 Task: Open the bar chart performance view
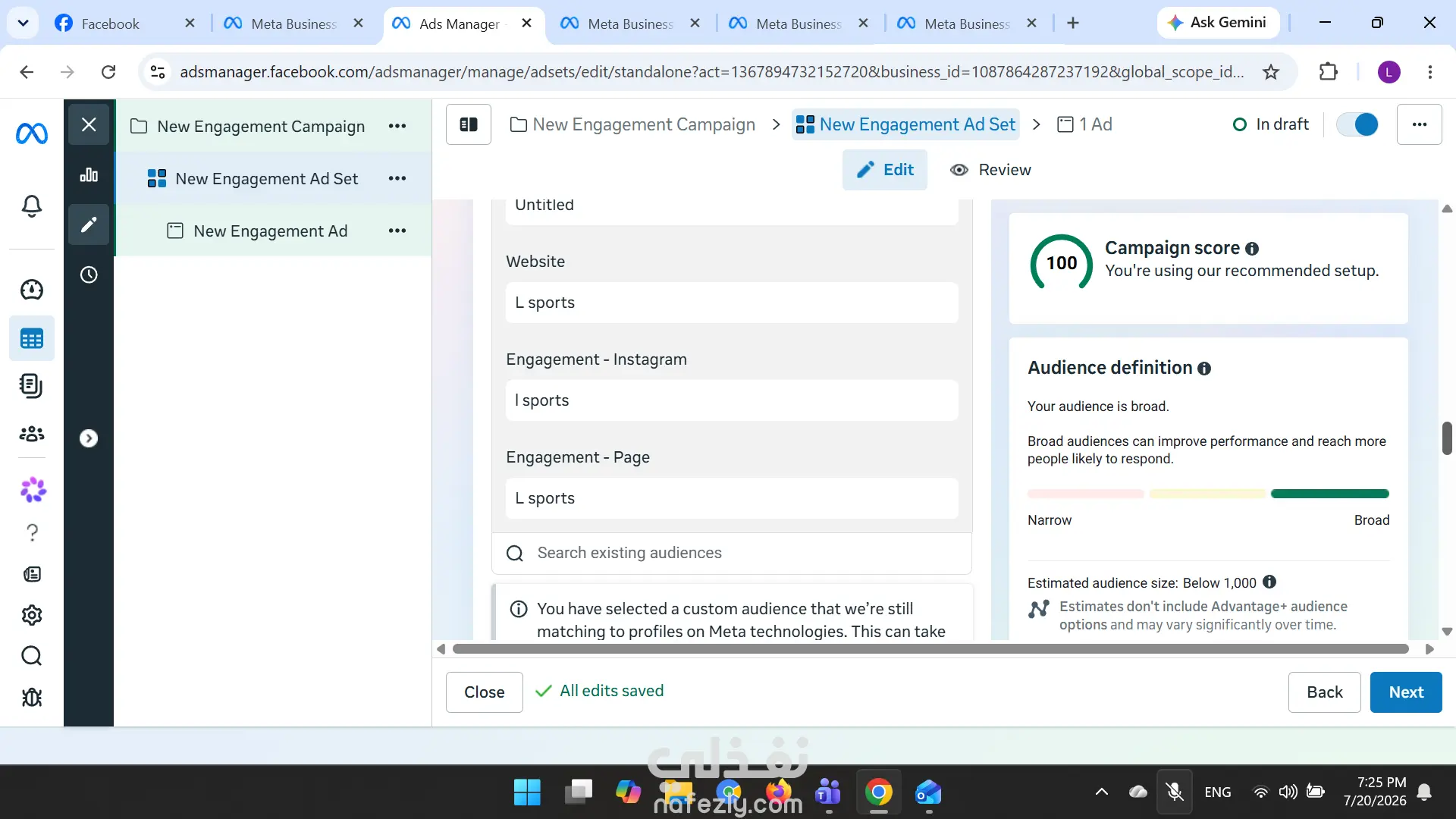coord(89,175)
